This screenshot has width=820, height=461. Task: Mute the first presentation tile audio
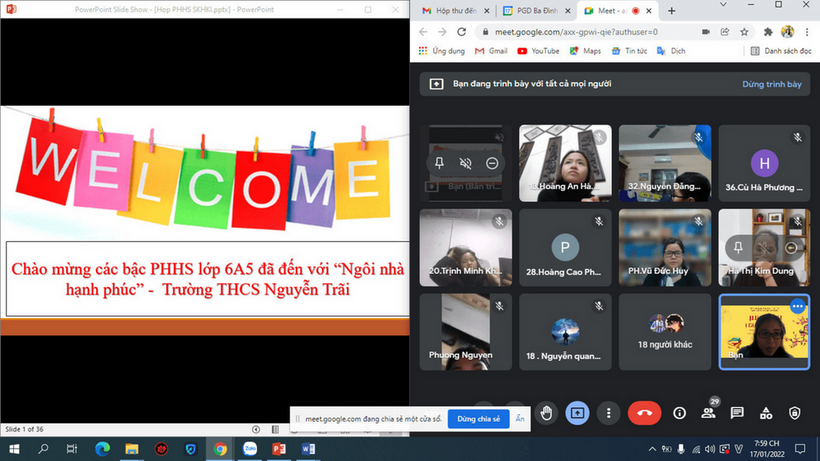coord(465,163)
